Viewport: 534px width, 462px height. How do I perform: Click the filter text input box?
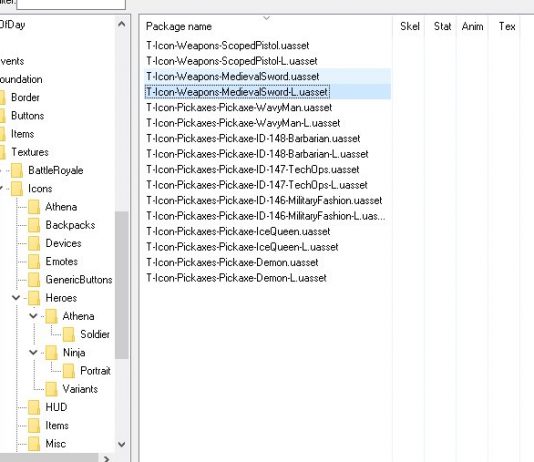point(71,3)
